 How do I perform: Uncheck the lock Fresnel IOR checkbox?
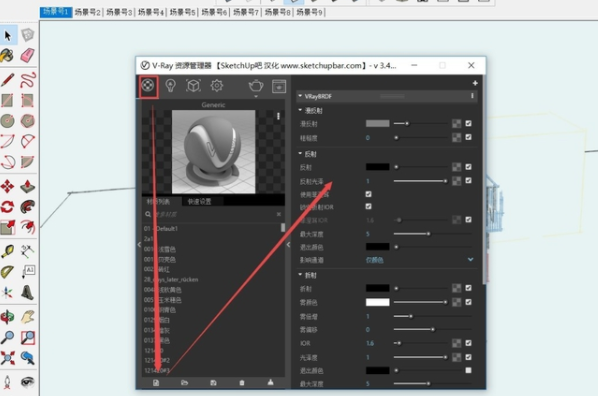tap(368, 206)
